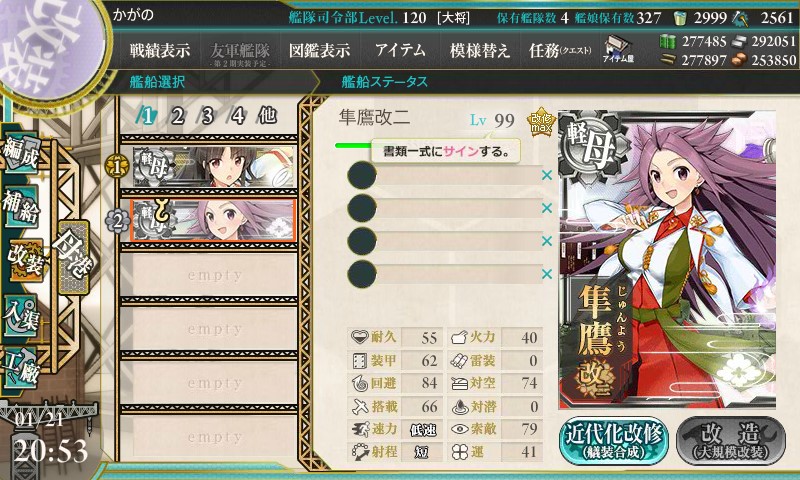Remove equipment in the first slot
Viewport: 800px width, 480px height.
[547, 175]
